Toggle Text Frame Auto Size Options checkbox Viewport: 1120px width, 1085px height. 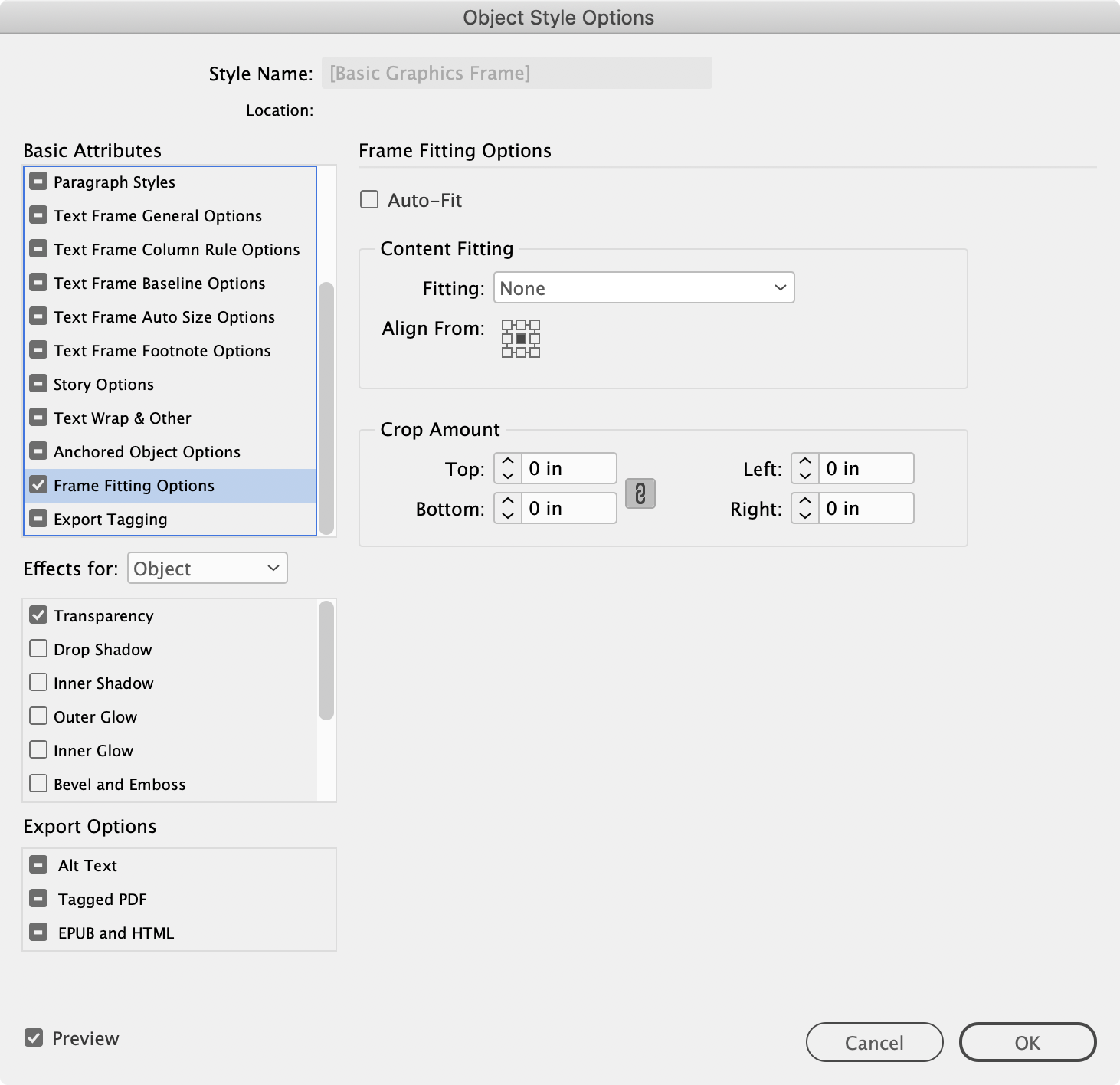tap(38, 316)
